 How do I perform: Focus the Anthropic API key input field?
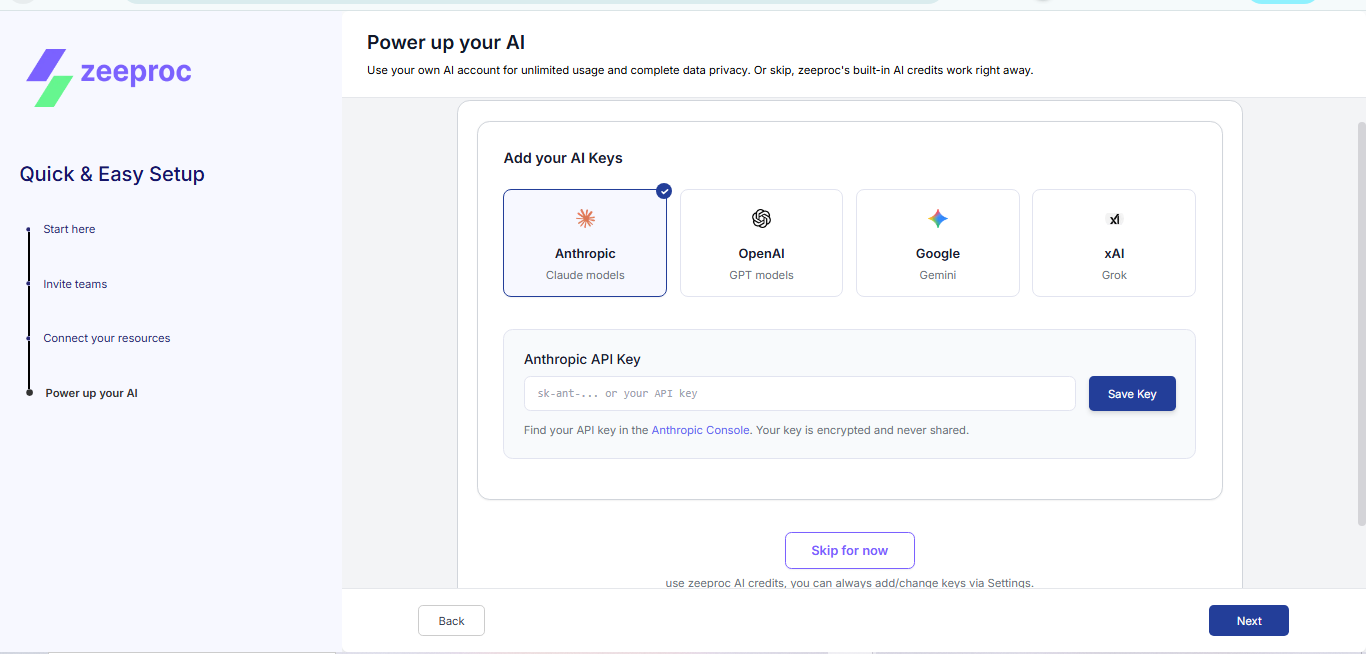800,394
